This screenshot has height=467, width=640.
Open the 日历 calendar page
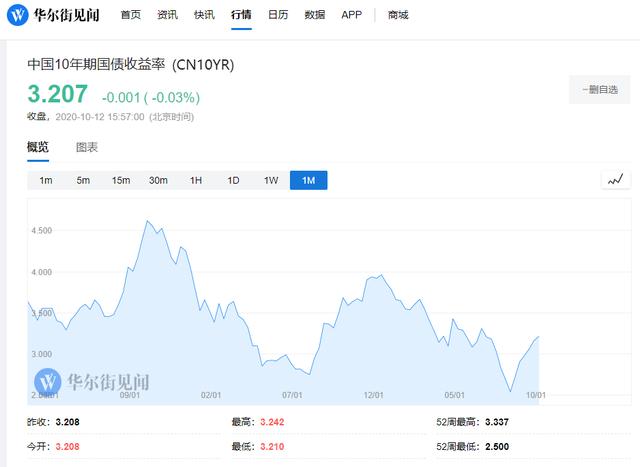[x=278, y=15]
